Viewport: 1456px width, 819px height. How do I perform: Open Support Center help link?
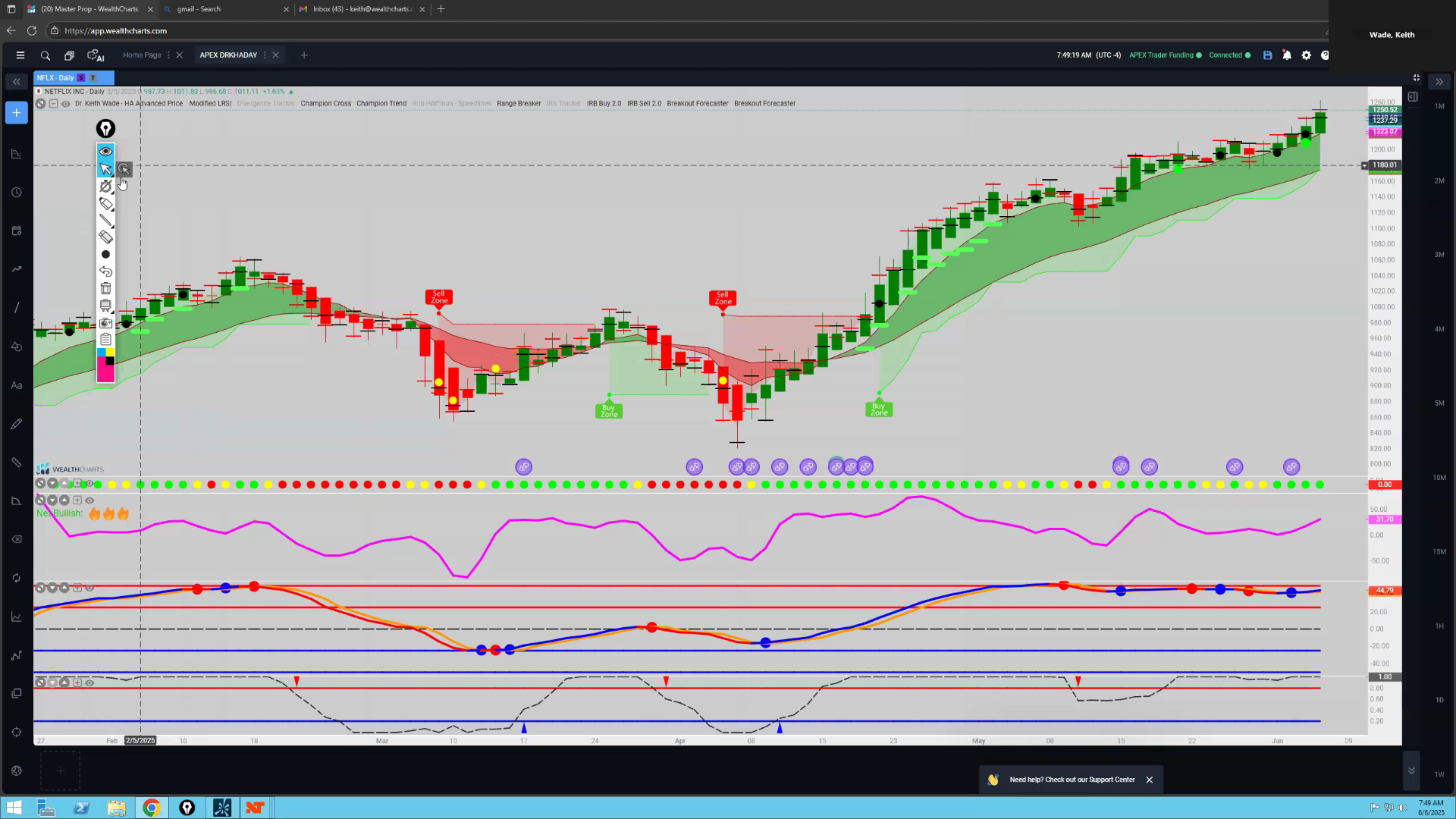pos(1072,780)
